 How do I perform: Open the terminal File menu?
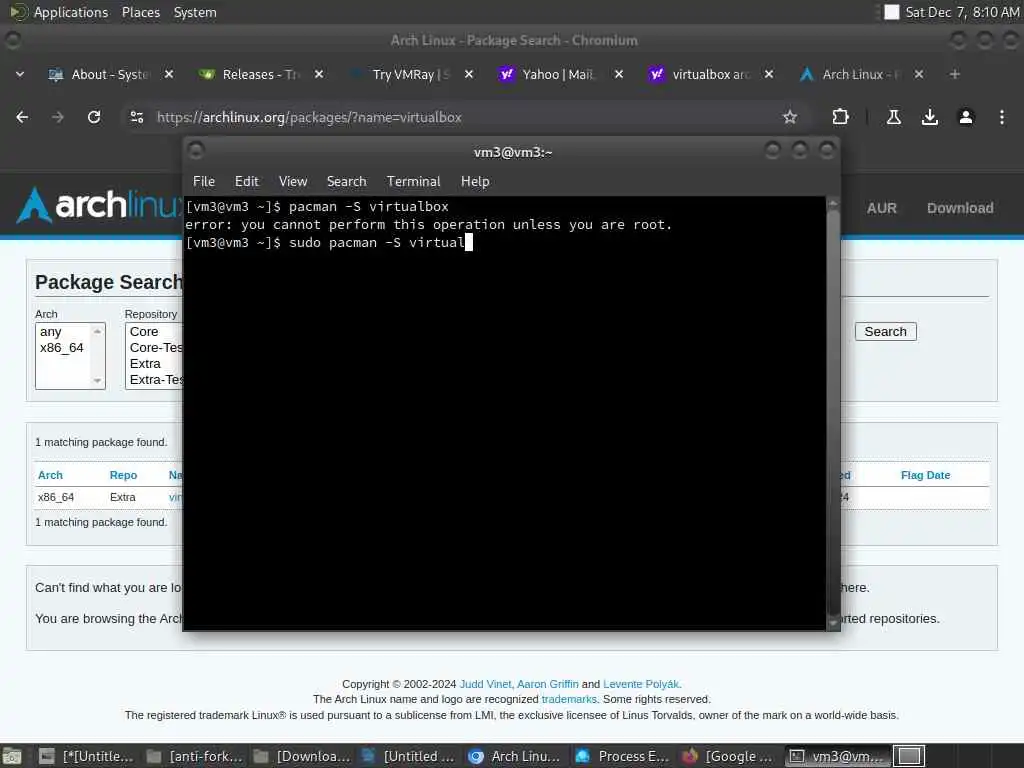204,182
